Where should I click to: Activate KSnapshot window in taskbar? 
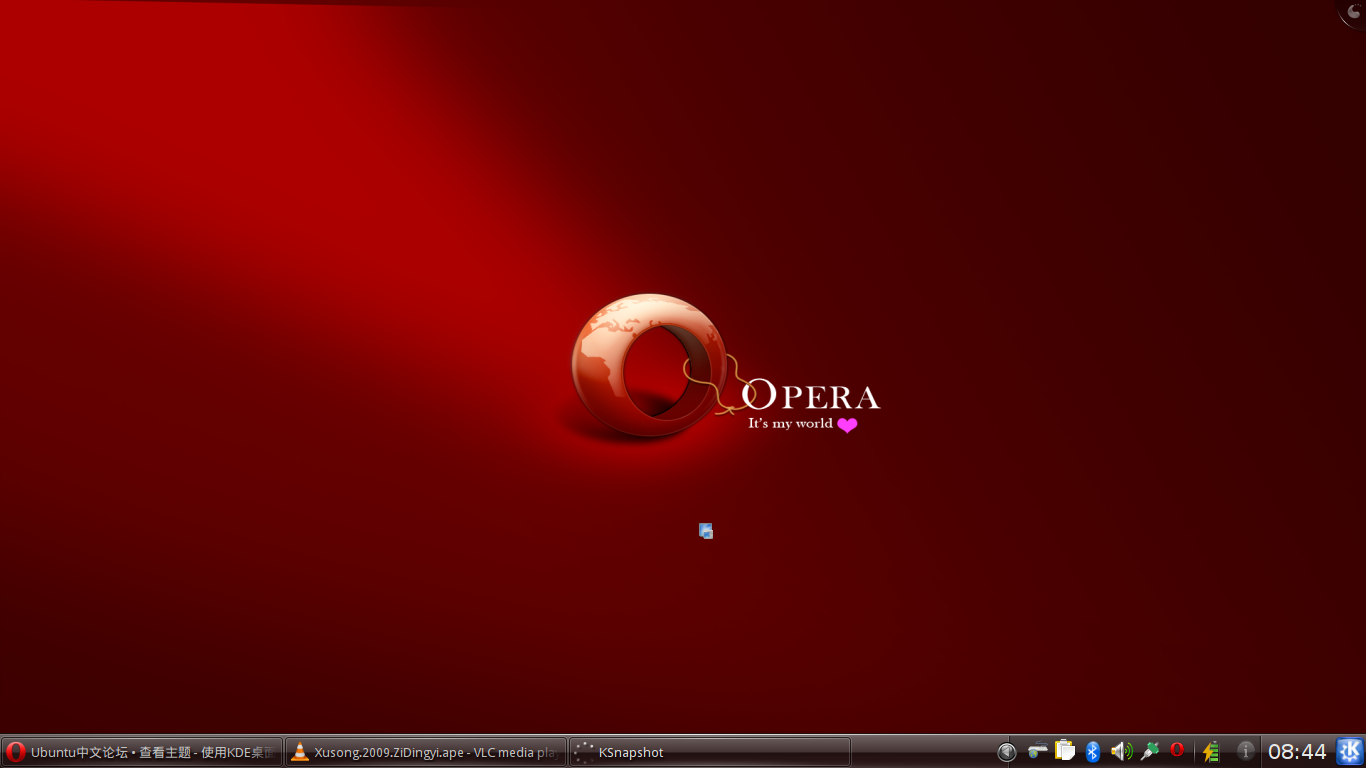coord(710,752)
